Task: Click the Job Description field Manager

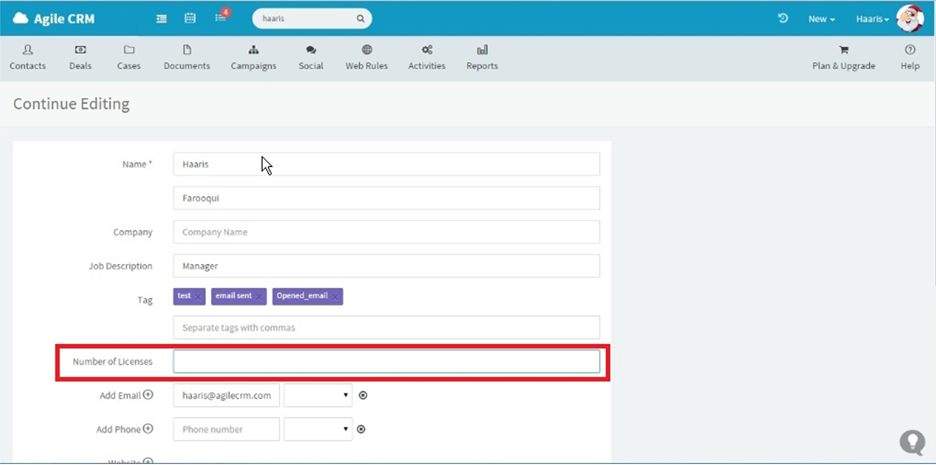Action: click(x=386, y=266)
